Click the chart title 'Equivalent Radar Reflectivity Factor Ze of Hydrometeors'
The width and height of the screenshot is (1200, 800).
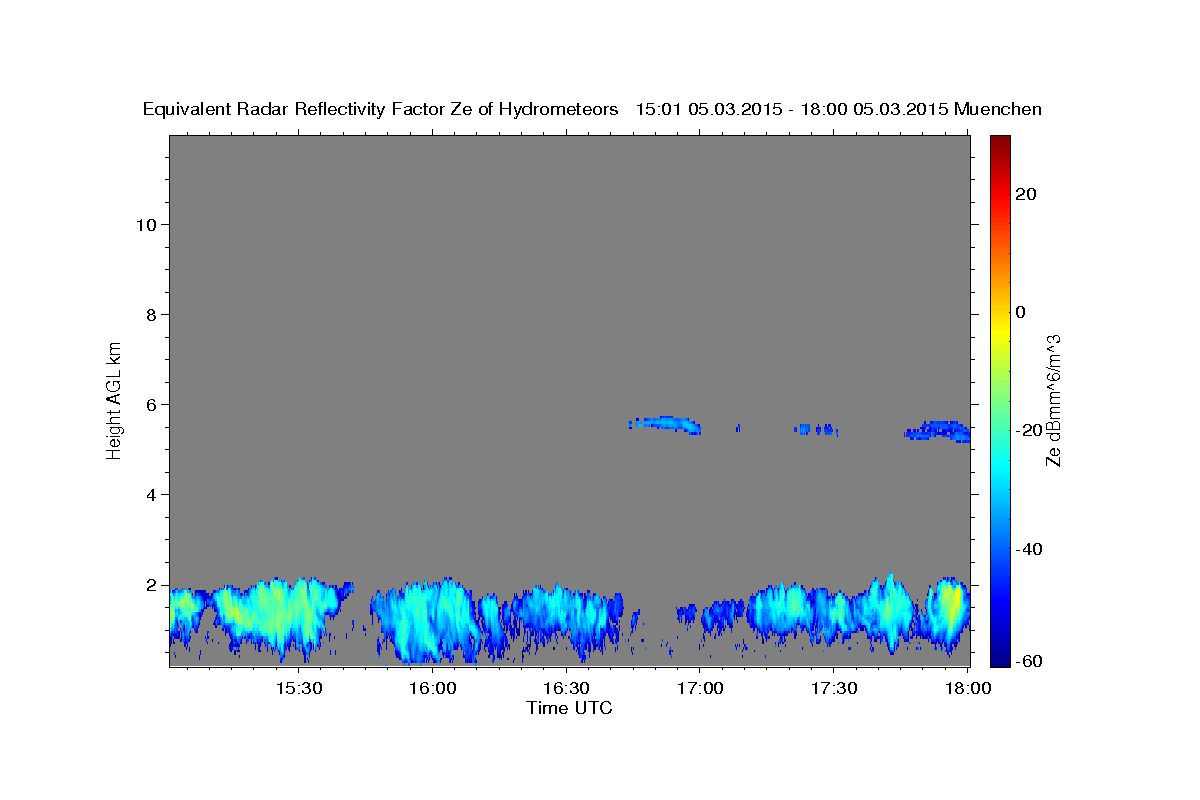[x=381, y=109]
